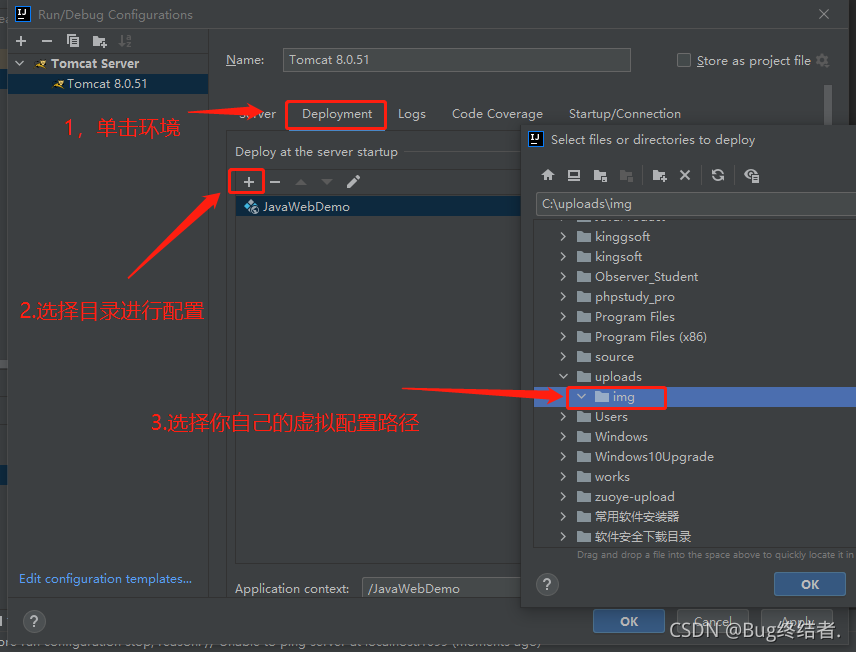
Task: Move deployment entry down
Action: [326, 182]
